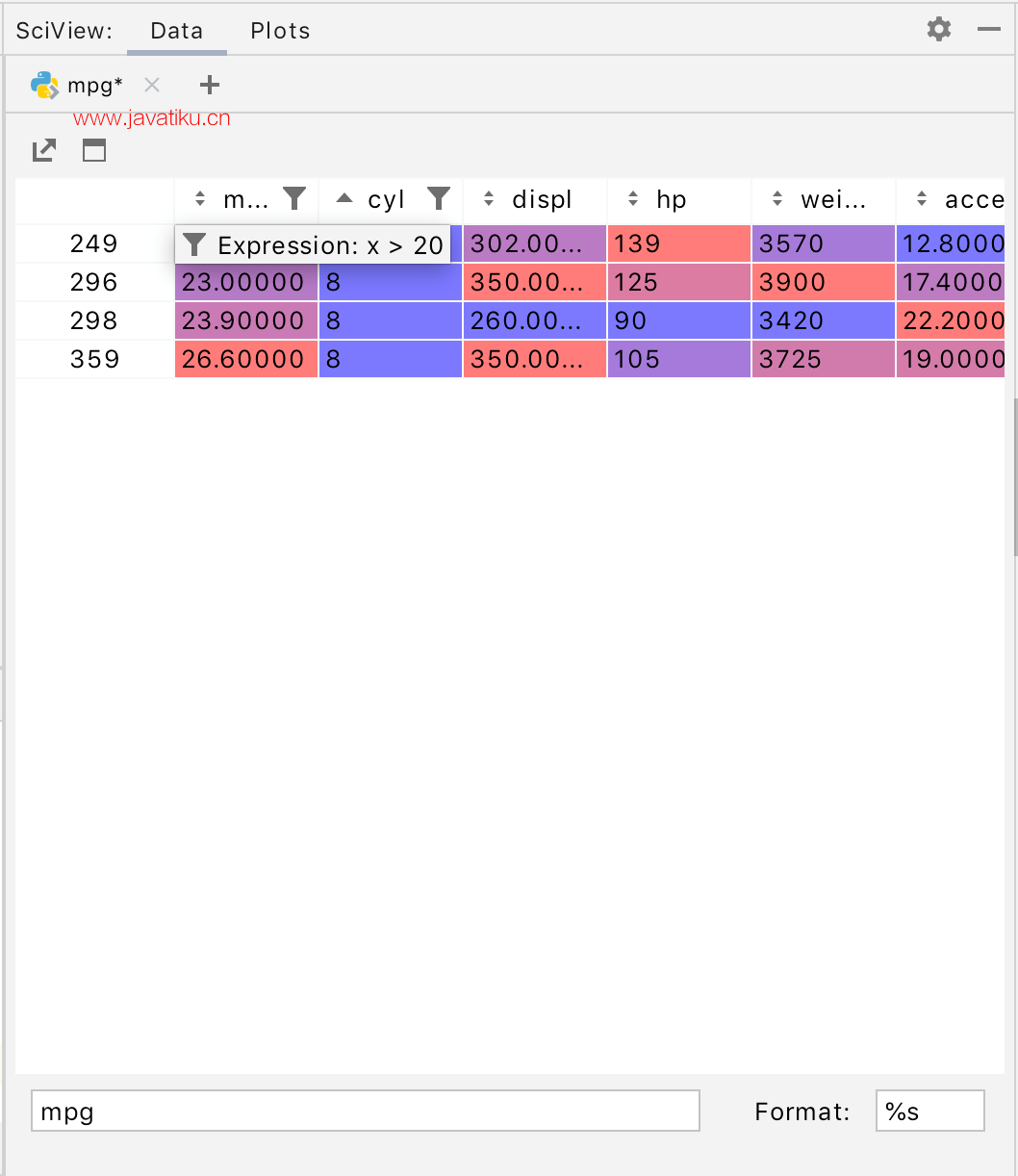Click the filter icon on cyl column
Screen dimensions: 1018x1176
click(x=439, y=199)
